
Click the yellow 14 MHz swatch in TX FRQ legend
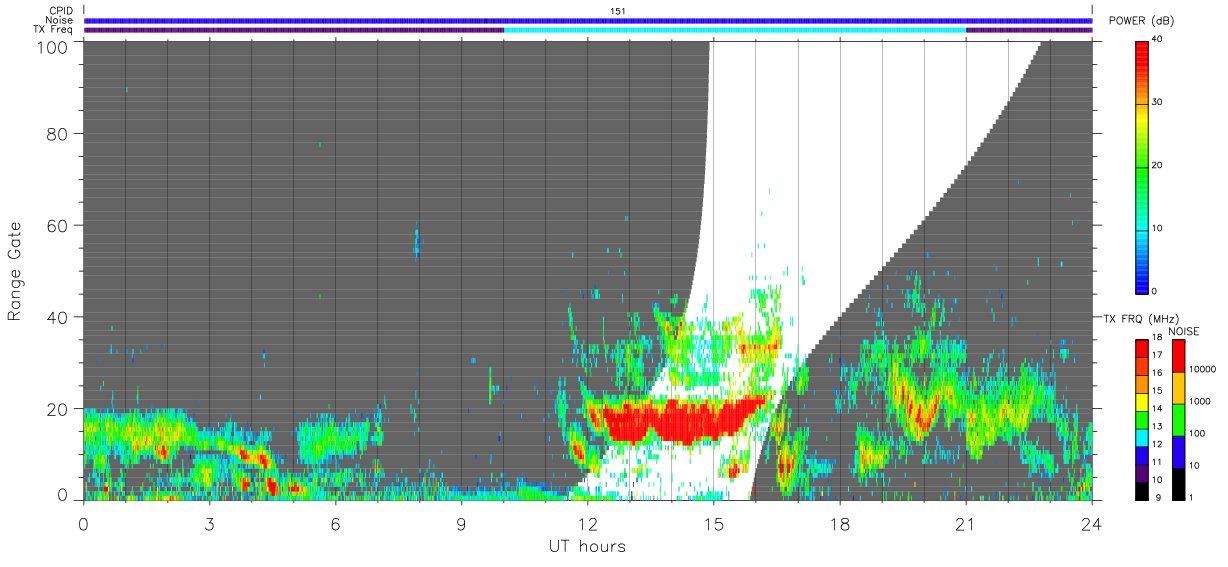click(1142, 403)
